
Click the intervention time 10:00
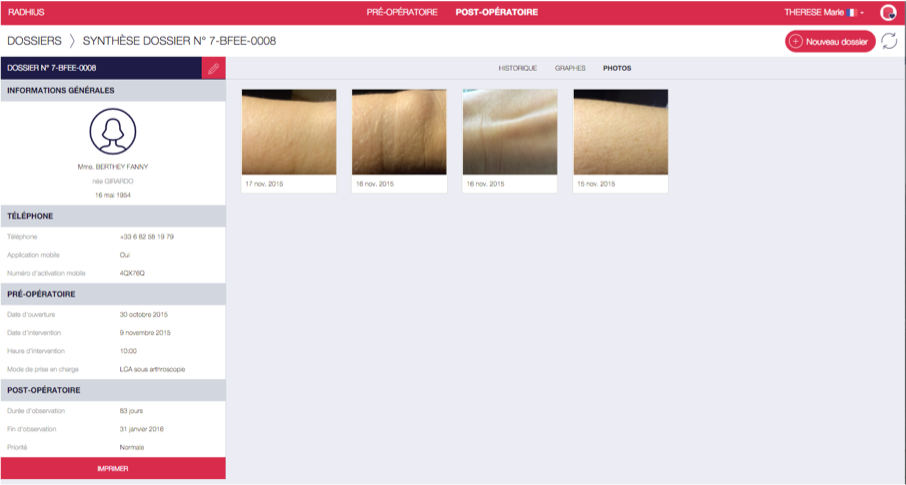pyautogui.click(x=128, y=351)
